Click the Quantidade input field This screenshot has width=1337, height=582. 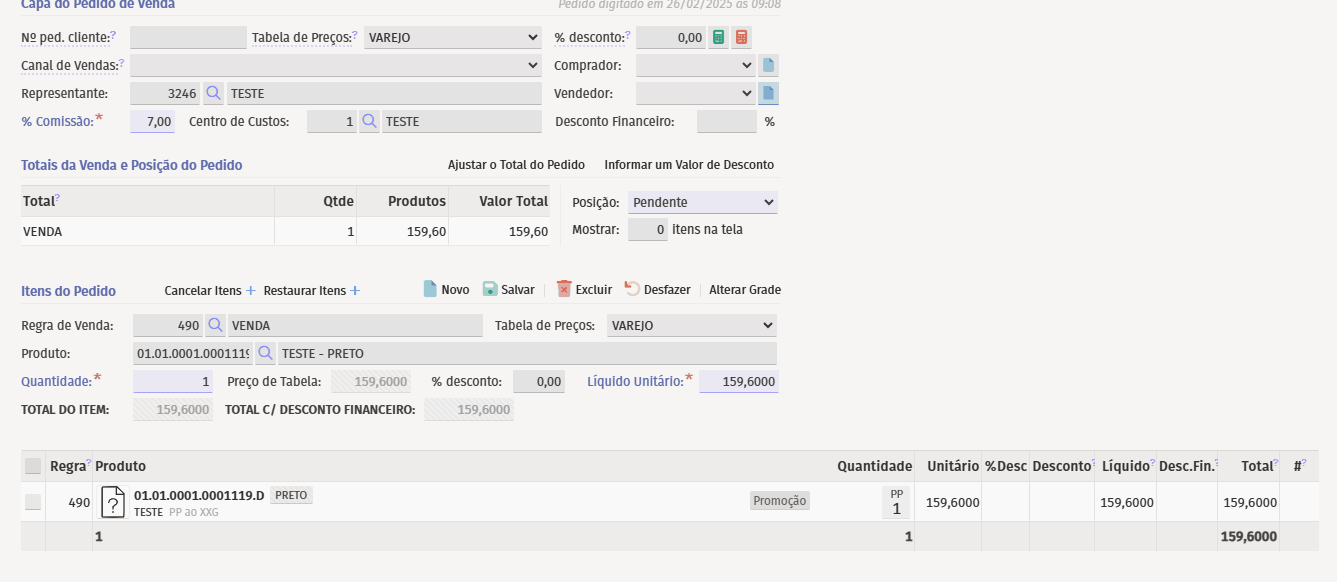point(172,382)
